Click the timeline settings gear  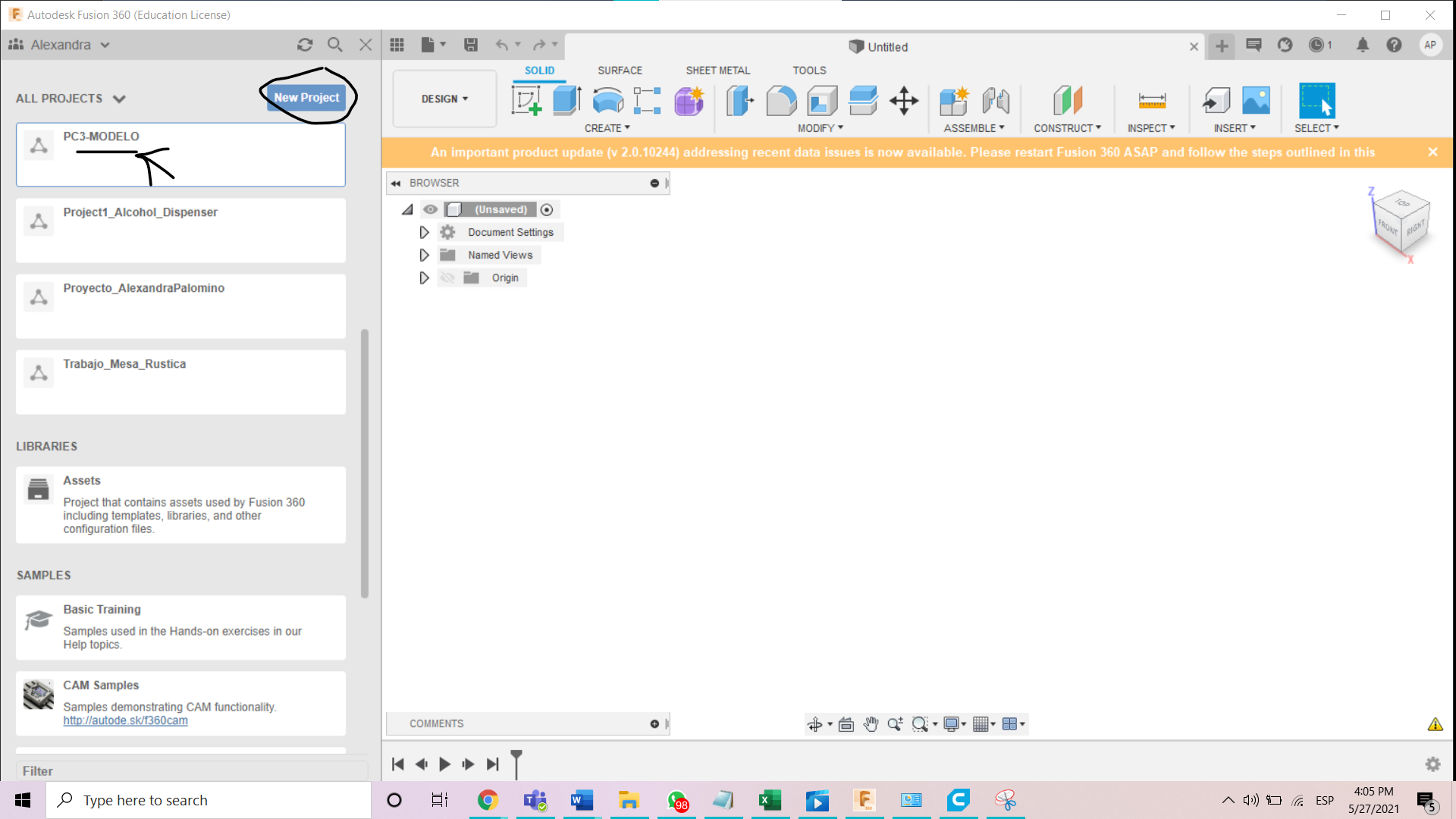tap(1432, 764)
